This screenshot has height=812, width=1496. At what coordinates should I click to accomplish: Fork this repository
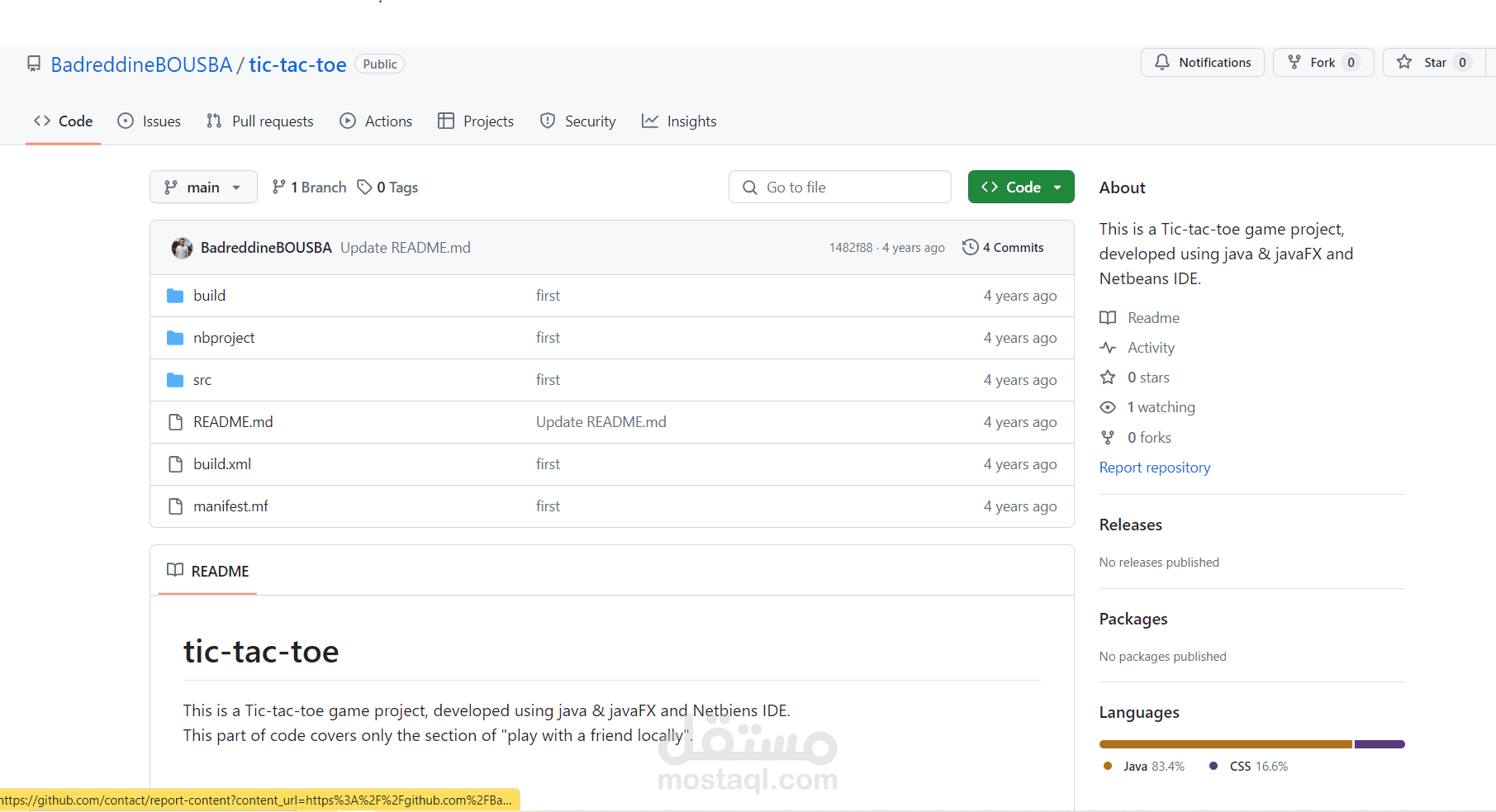(x=1323, y=63)
